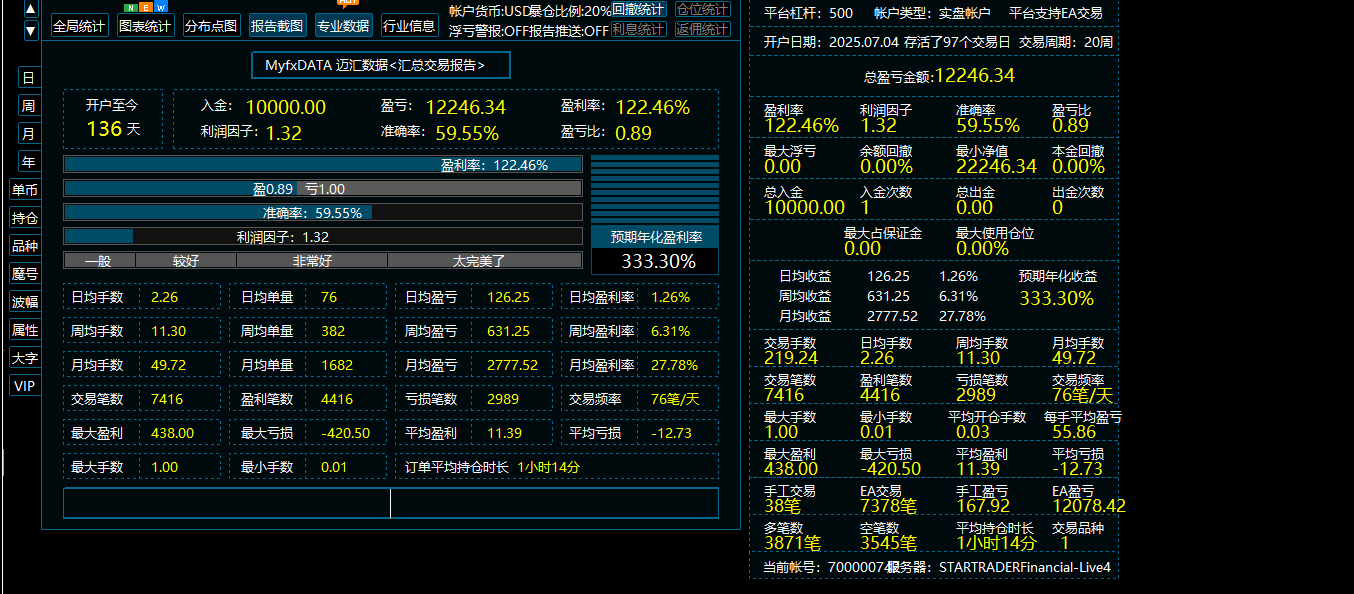
Task: Click the 太完美了 rating segment
Action: tap(484, 260)
